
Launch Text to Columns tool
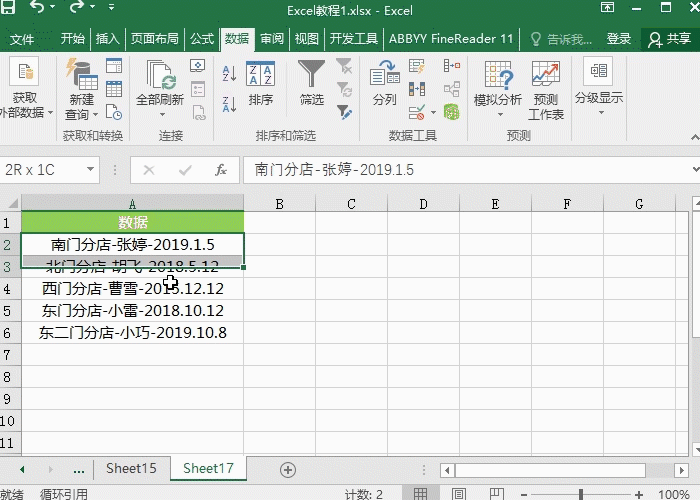point(384,83)
